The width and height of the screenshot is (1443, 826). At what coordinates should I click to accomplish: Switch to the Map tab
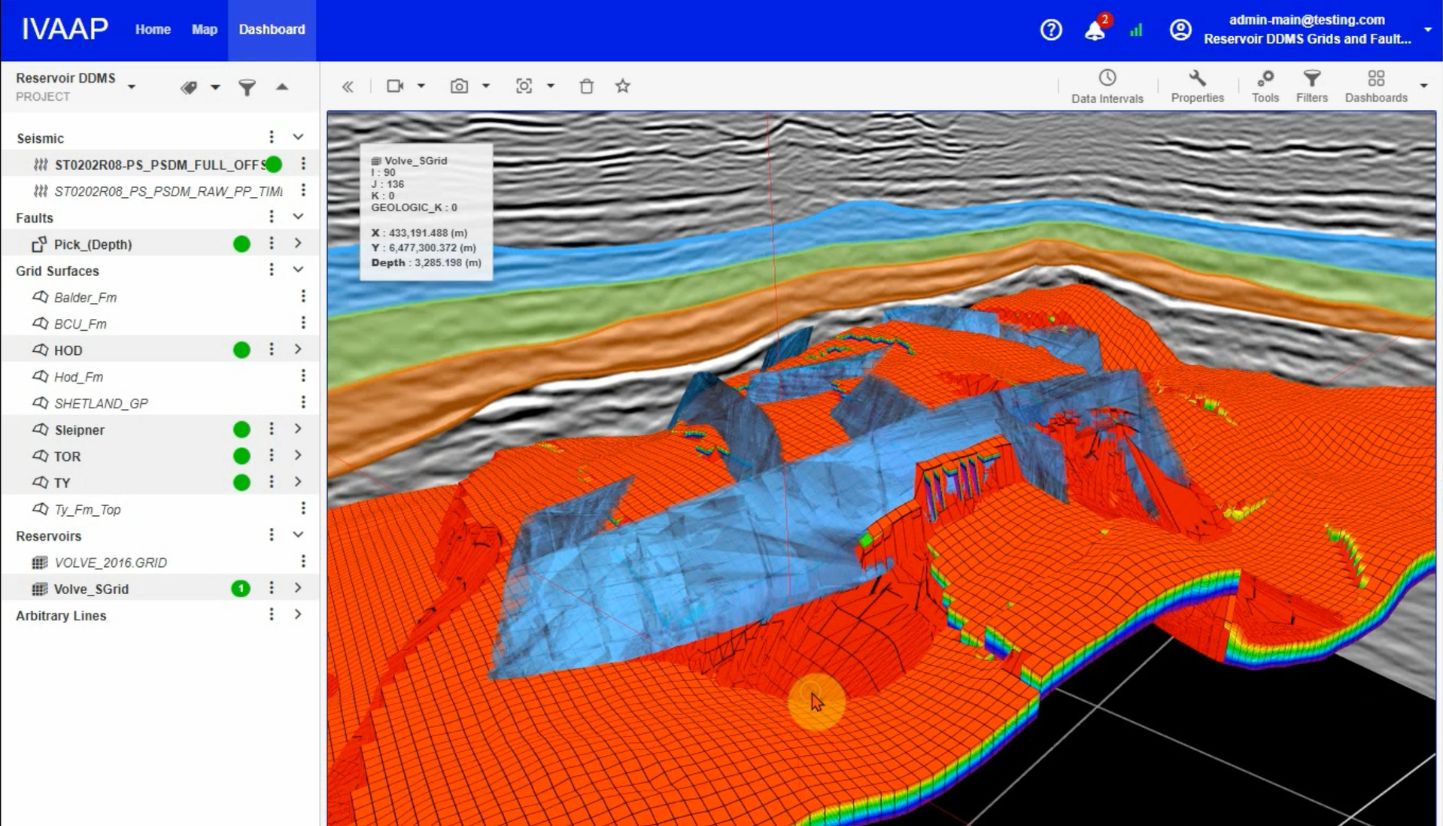[x=204, y=30]
